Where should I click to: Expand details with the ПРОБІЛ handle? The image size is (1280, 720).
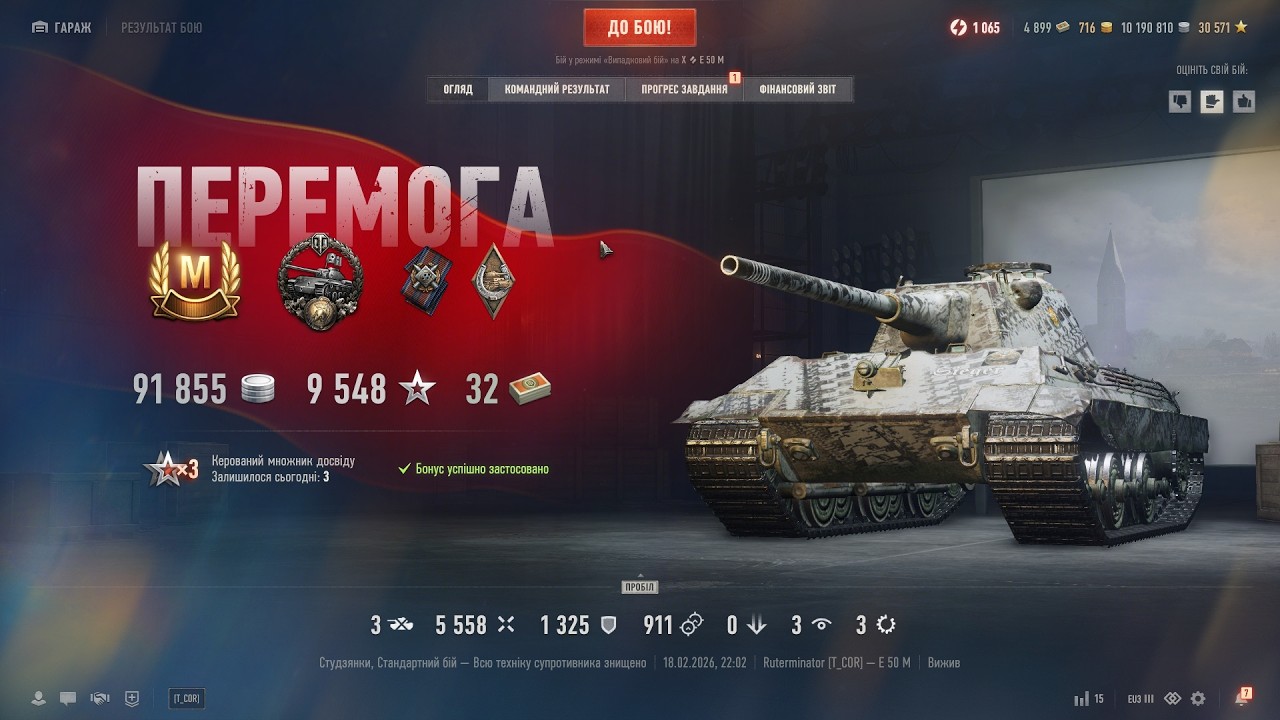640,587
